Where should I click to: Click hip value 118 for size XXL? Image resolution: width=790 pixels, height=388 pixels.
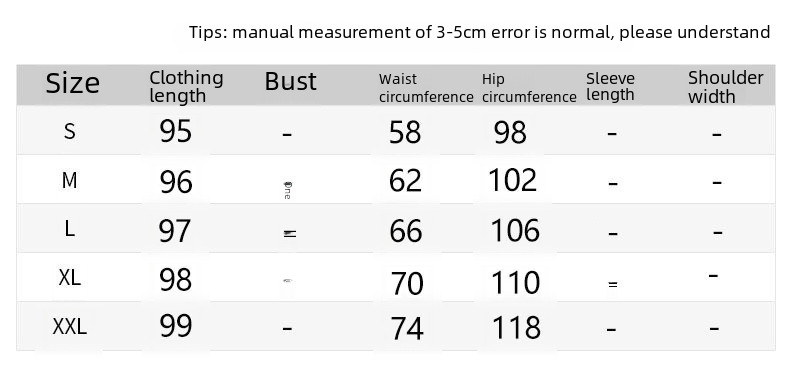coord(516,328)
